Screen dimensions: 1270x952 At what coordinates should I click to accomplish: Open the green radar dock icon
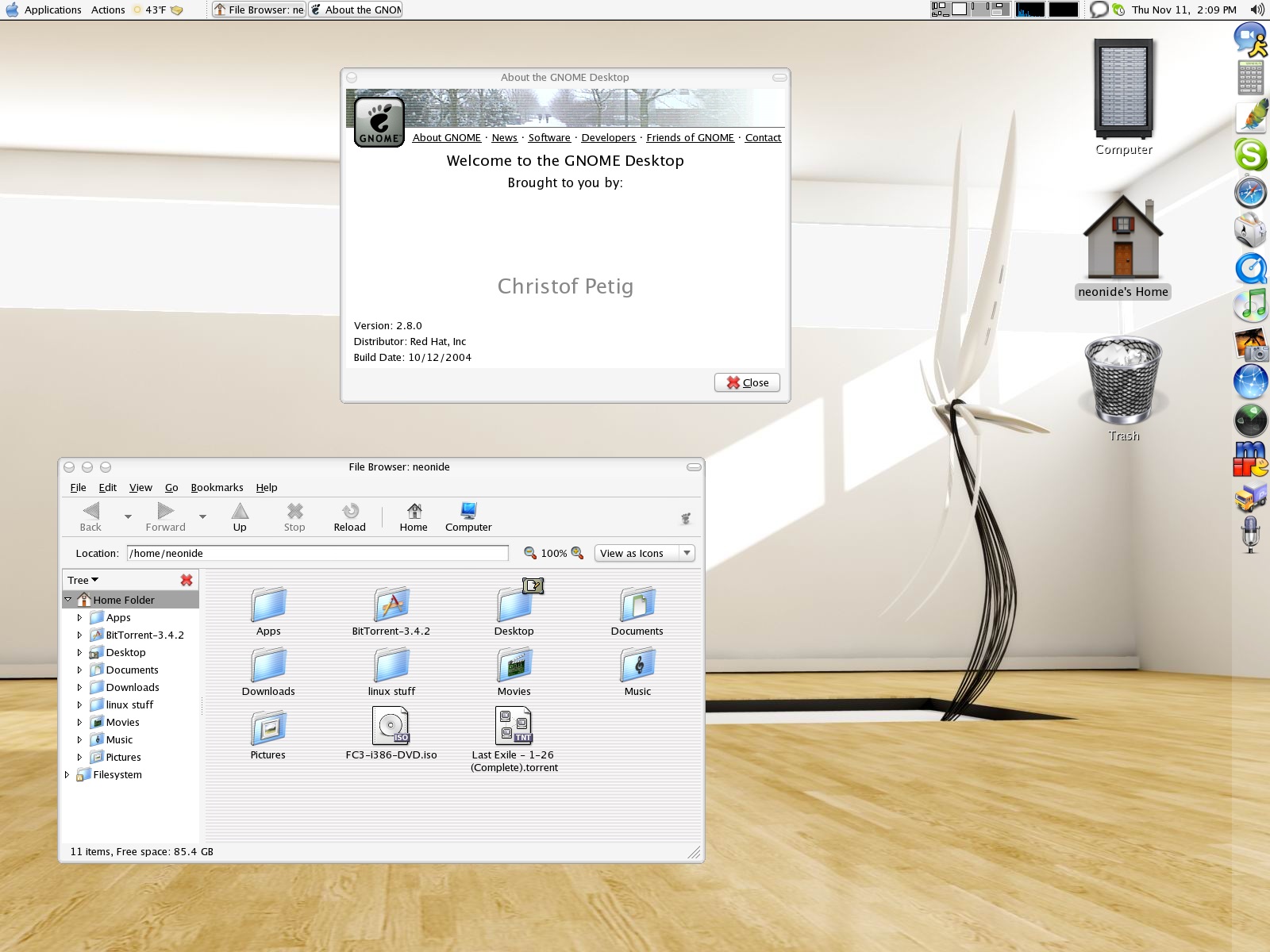point(1251,420)
